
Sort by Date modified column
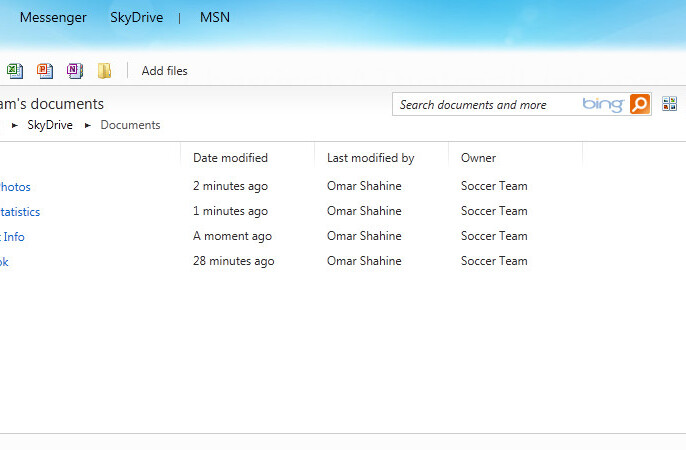point(230,158)
